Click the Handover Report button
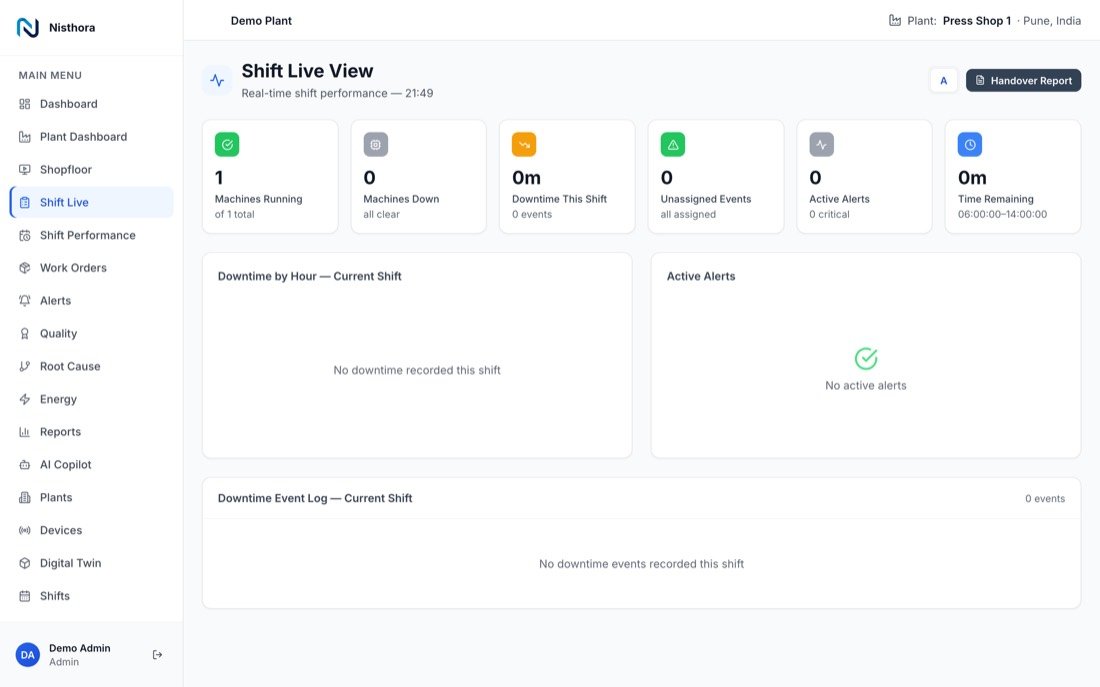Image resolution: width=1100 pixels, height=687 pixels. point(1023,81)
